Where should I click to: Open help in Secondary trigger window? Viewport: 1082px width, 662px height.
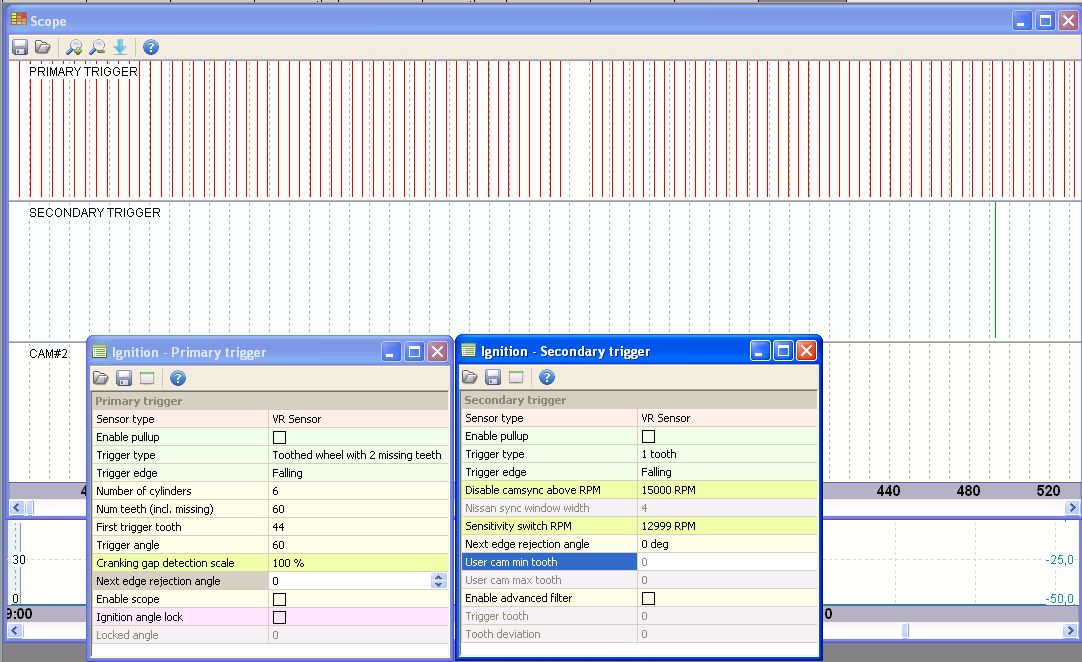pos(547,377)
